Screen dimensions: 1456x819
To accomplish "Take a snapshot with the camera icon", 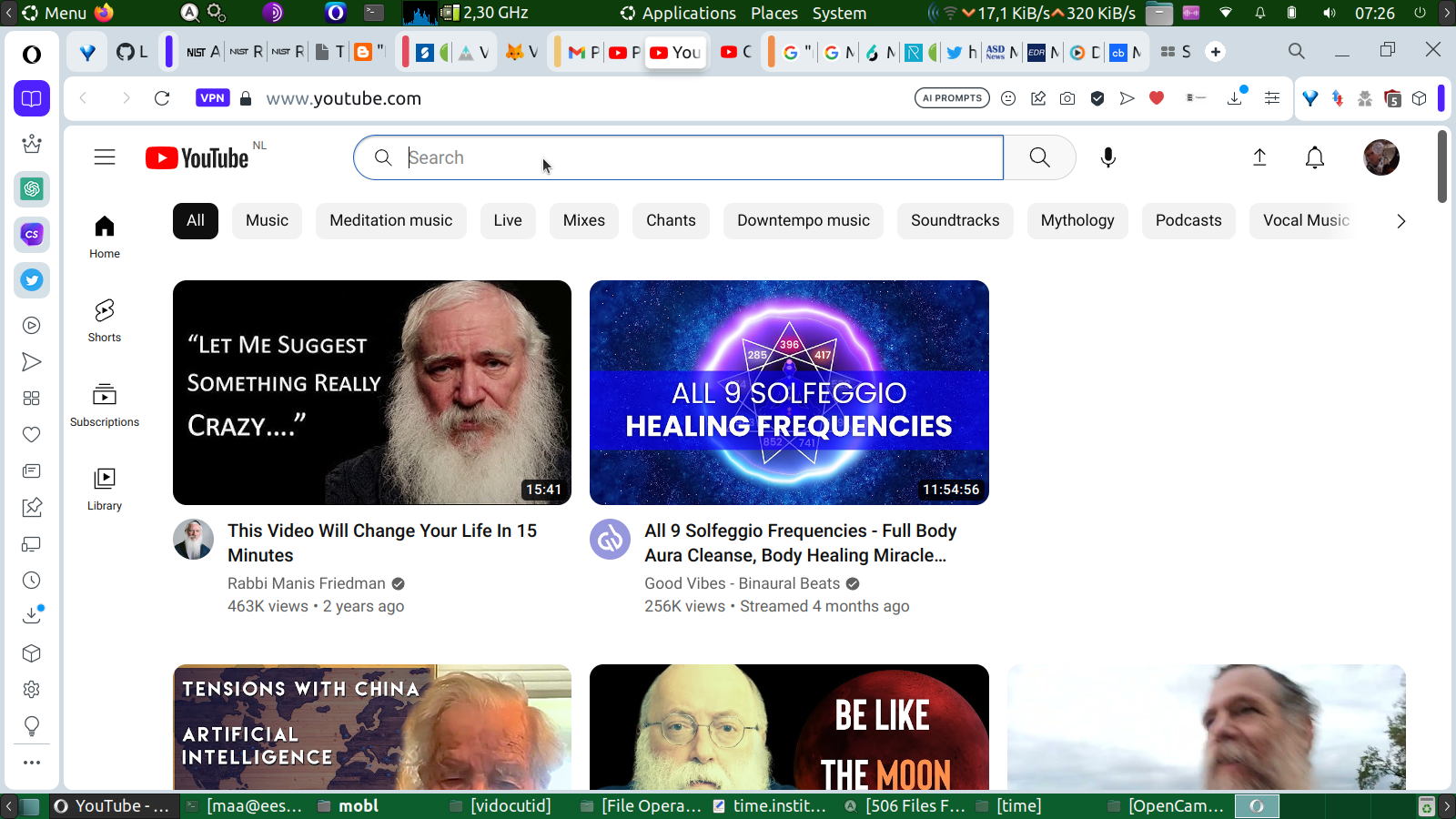I will click(x=1067, y=98).
